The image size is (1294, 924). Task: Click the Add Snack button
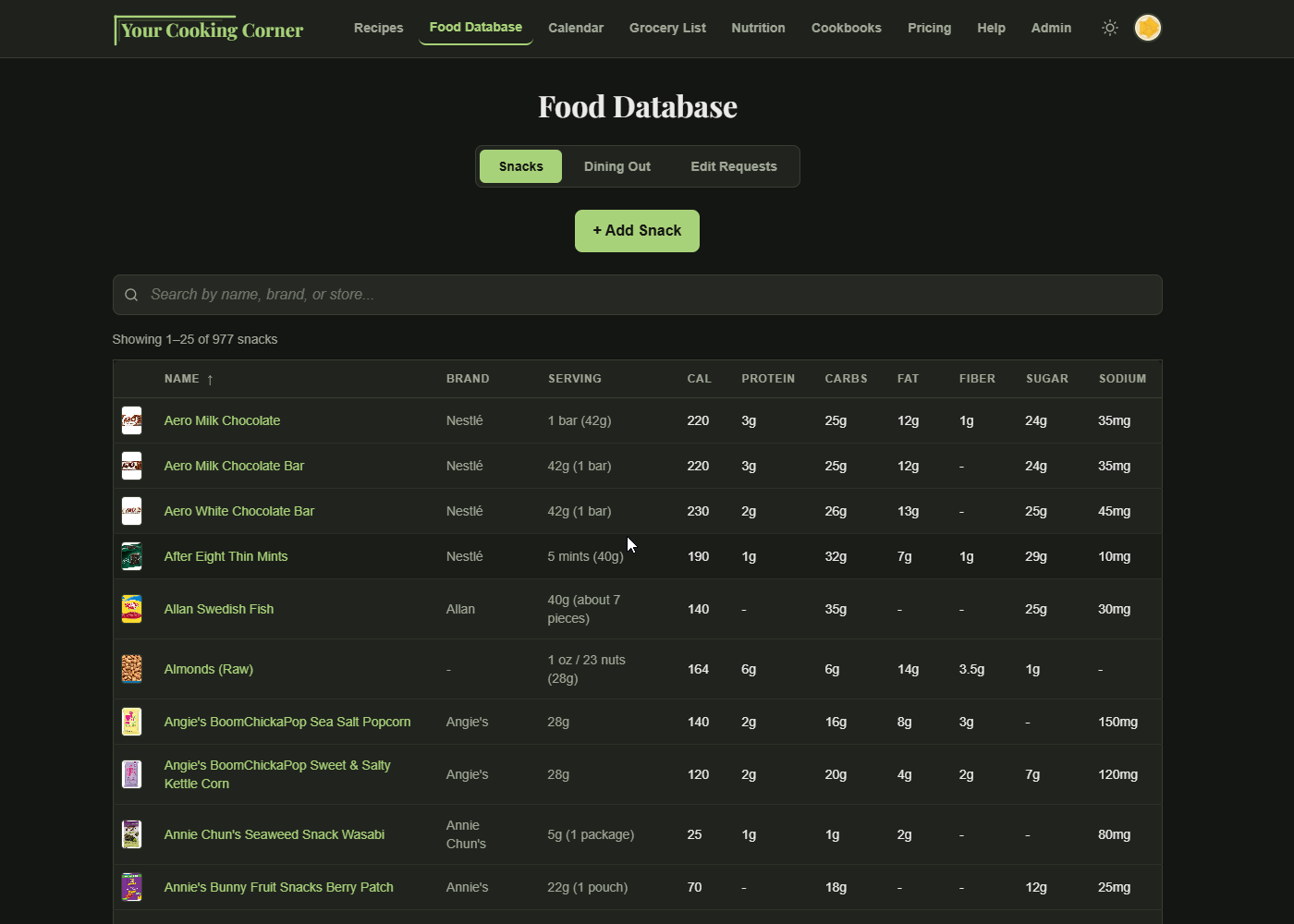click(x=637, y=231)
